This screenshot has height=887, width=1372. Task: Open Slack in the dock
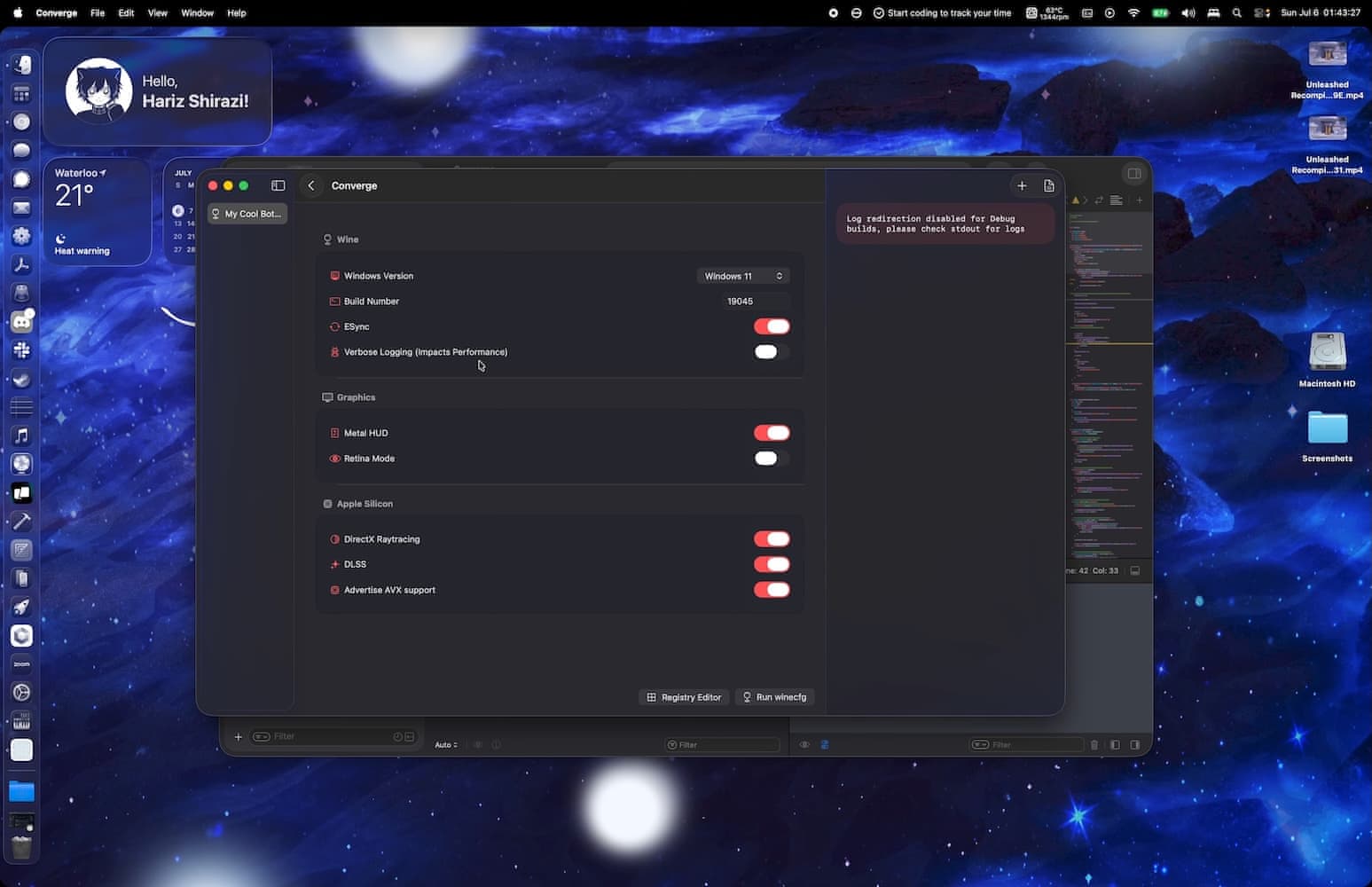(22, 350)
